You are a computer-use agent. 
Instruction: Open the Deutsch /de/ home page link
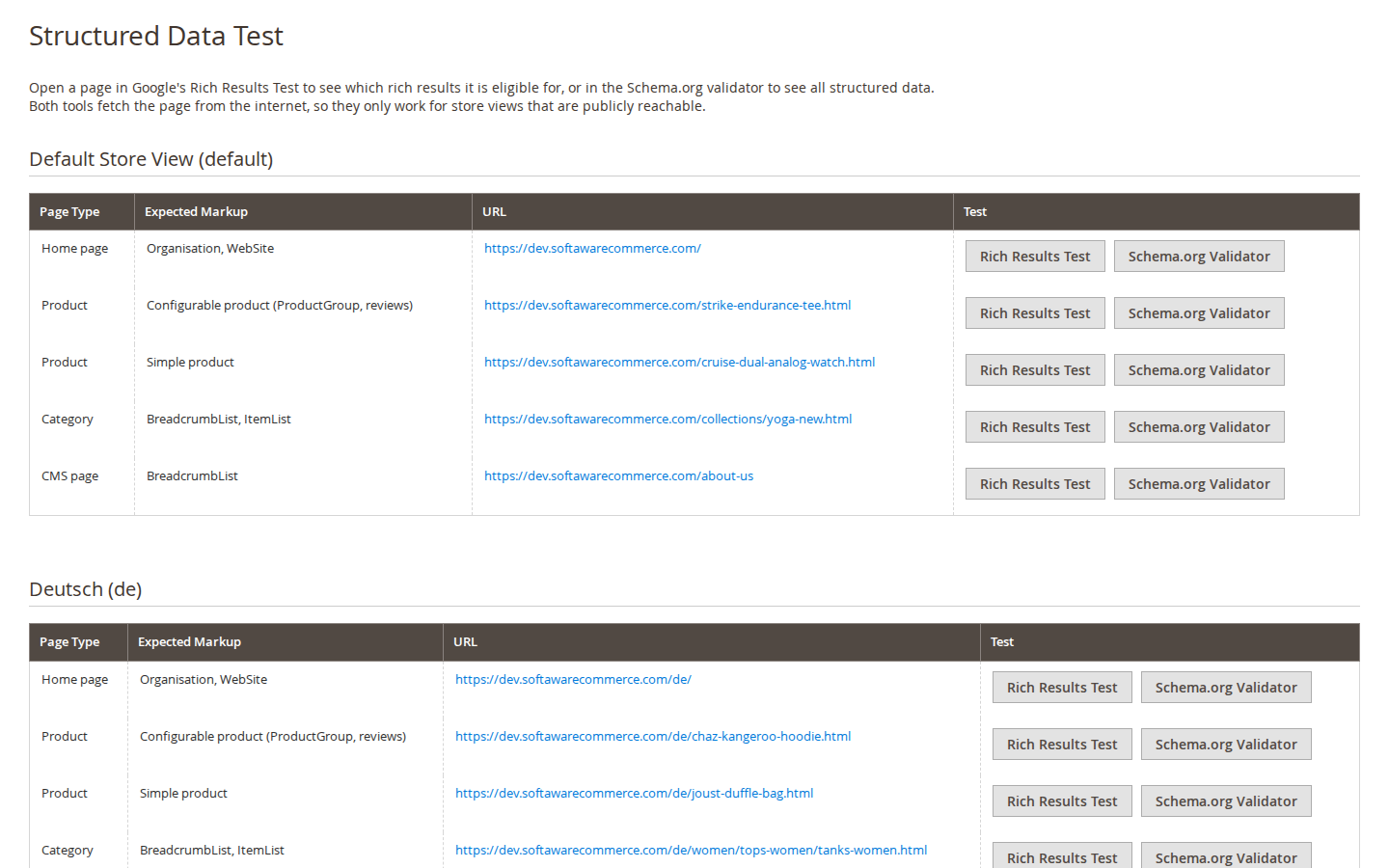[x=573, y=680]
